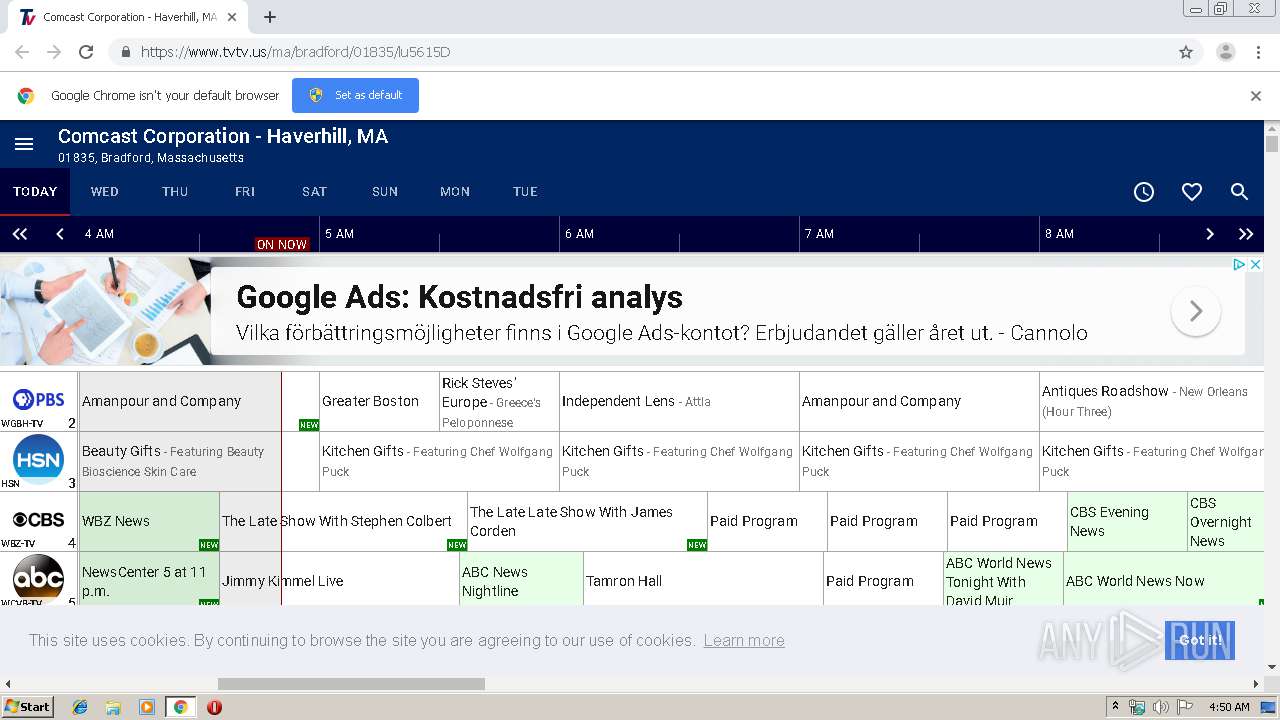Open the Start menu

[x=27, y=707]
